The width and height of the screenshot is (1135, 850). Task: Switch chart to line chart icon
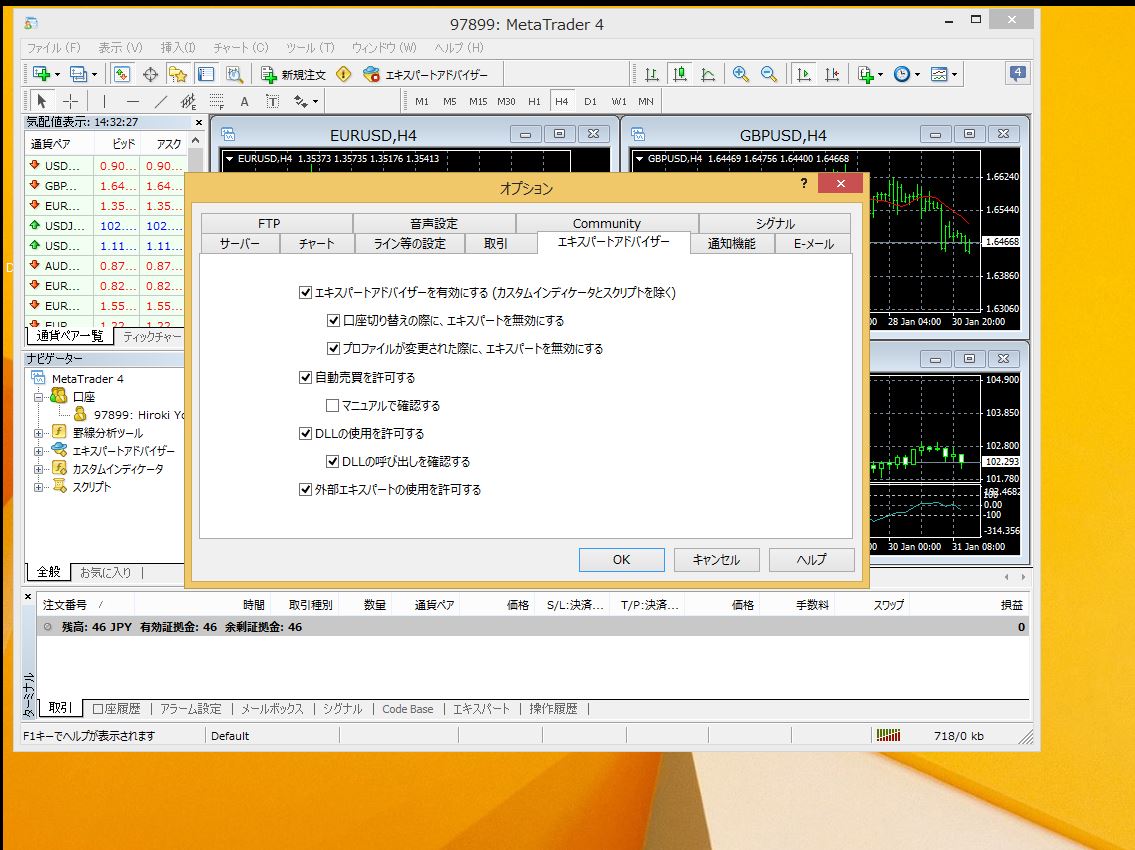coord(708,74)
